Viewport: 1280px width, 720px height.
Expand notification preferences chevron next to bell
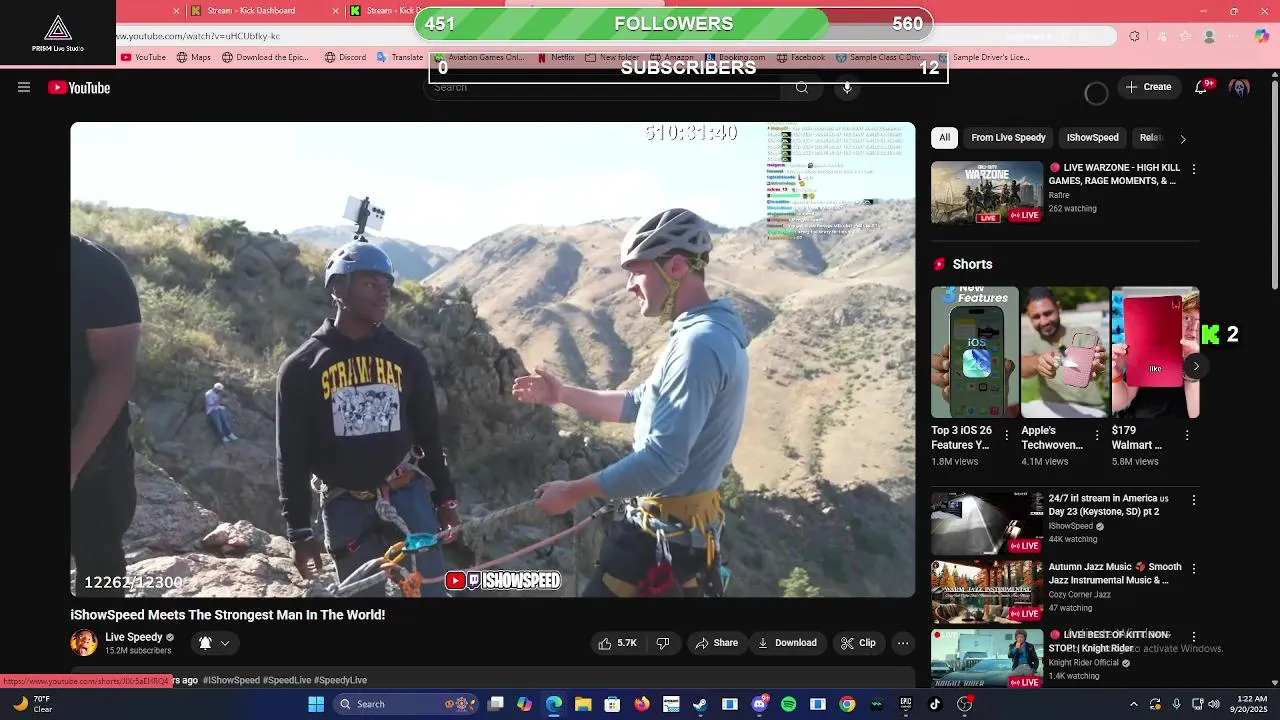pyautogui.click(x=225, y=643)
